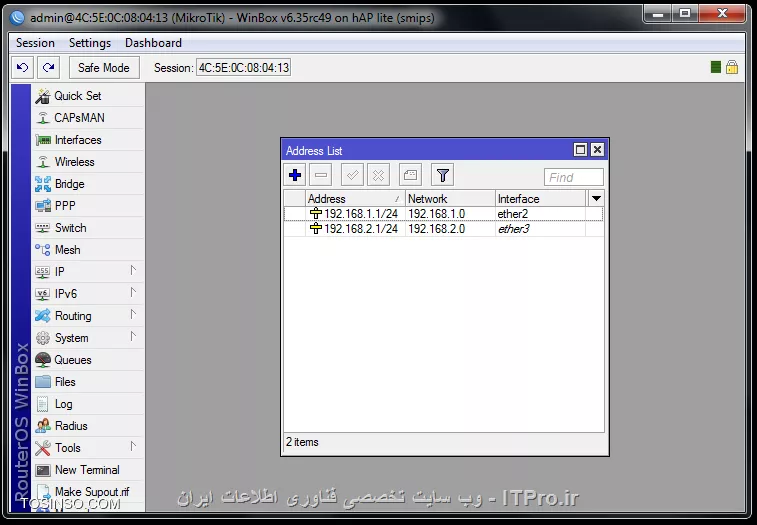This screenshot has height=525, width=757.
Task: Open Wireless in the sidebar
Action: pos(88,162)
